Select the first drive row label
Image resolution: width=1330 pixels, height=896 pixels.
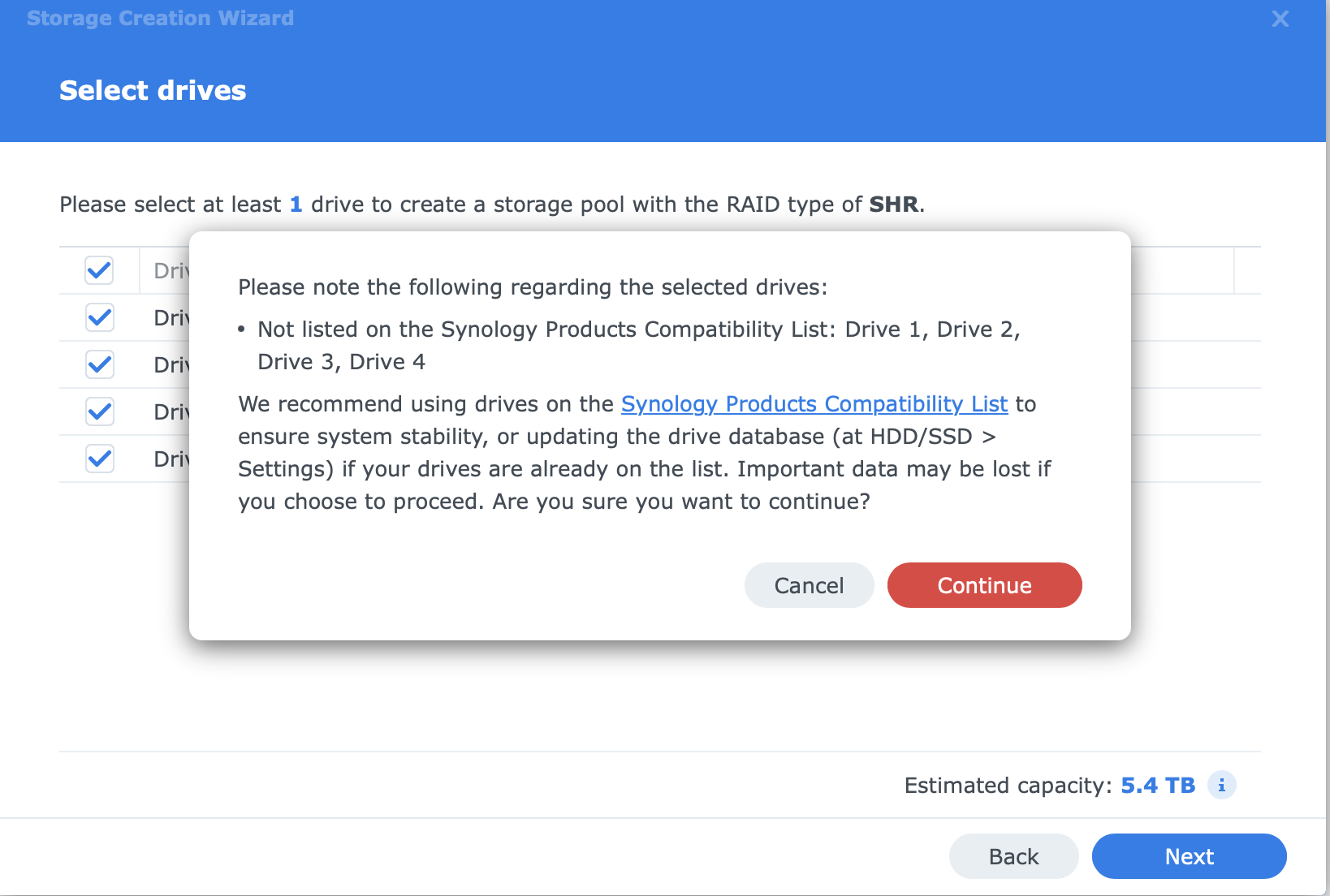[x=171, y=317]
